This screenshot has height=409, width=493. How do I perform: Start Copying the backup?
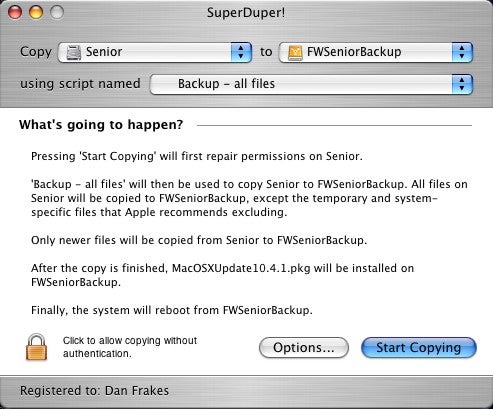point(419,348)
